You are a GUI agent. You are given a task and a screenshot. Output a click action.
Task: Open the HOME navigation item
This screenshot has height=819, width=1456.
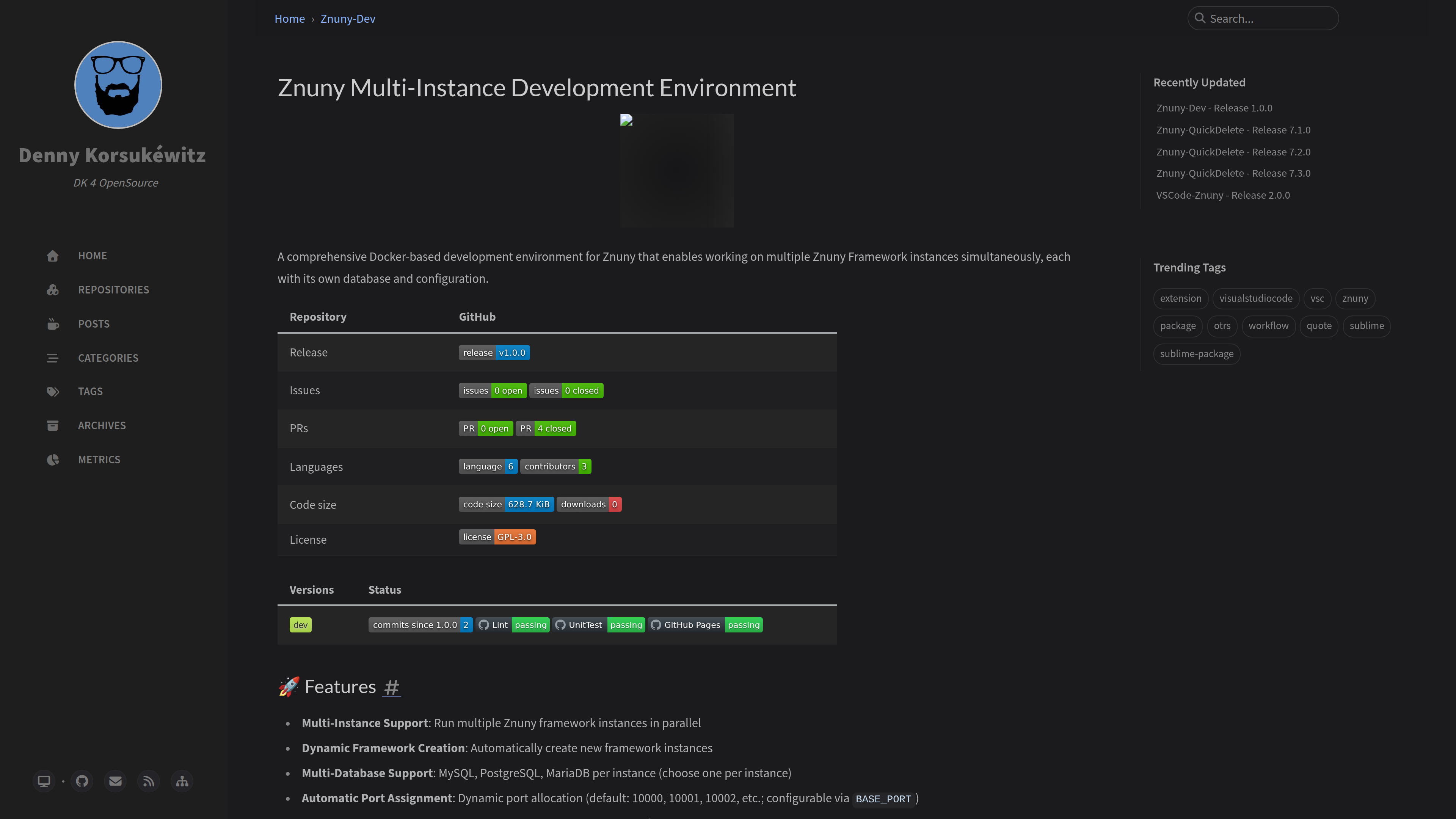92,256
